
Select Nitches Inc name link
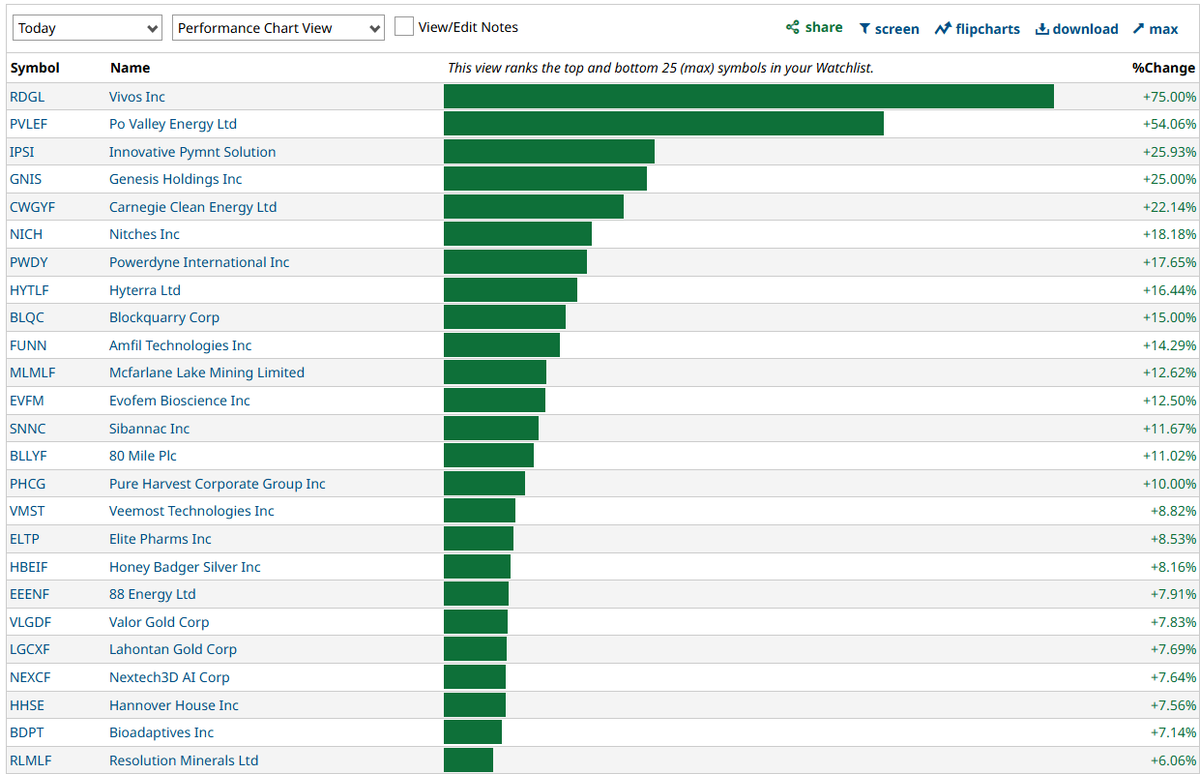click(x=144, y=234)
